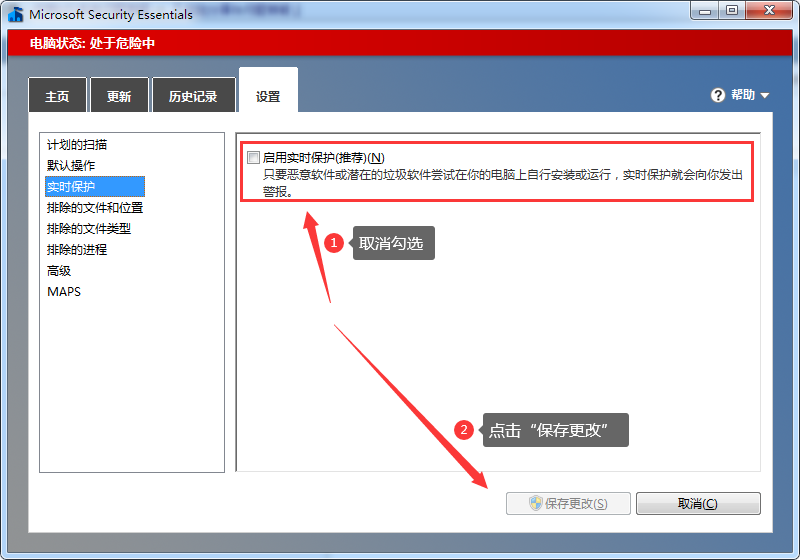Screen dimensions: 800x560
Task: Open 排除的文件类型 settings
Action: pos(89,228)
